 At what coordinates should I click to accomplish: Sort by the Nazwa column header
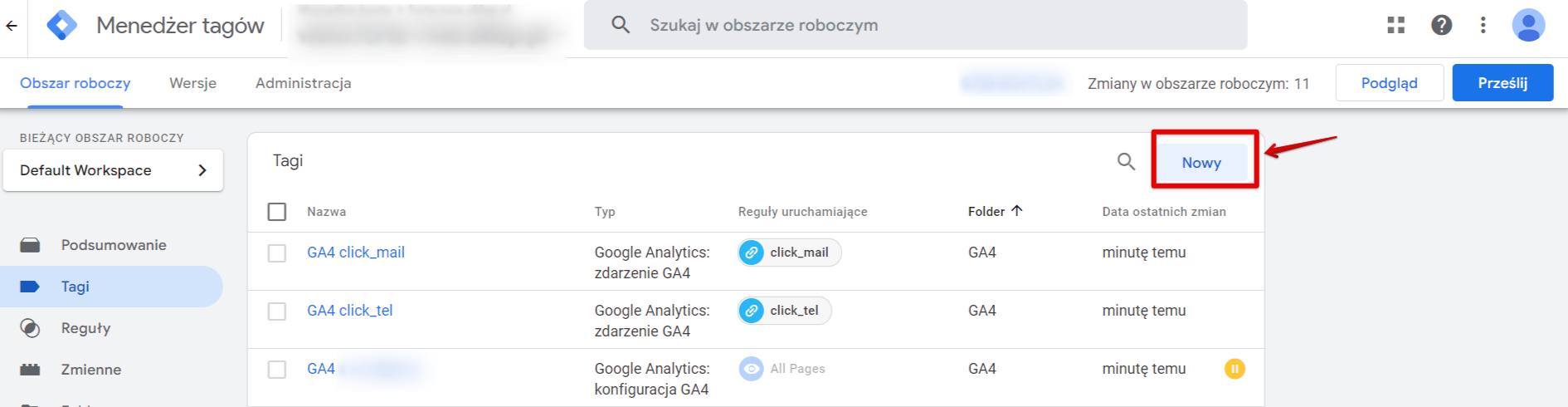327,212
